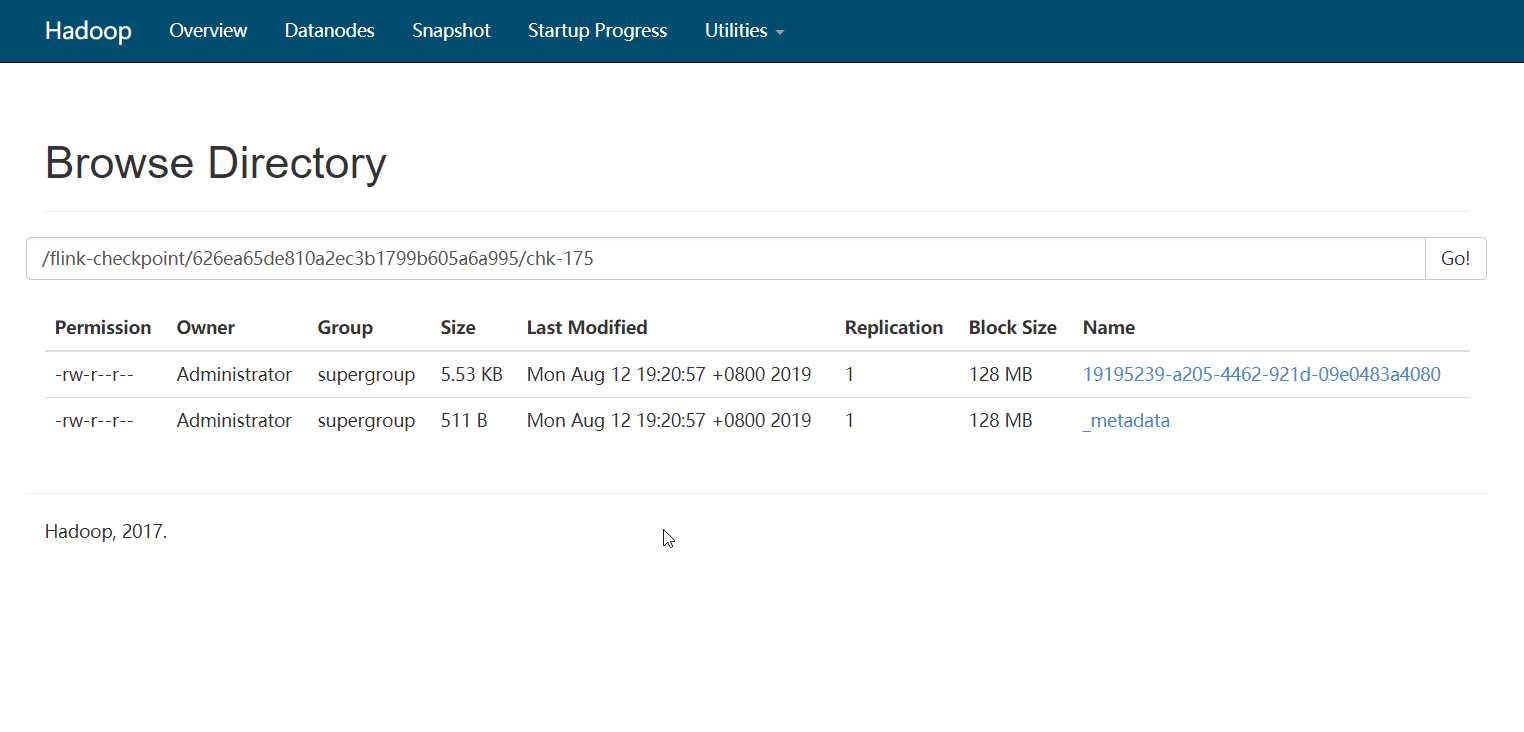Viewport: 1524px width, 732px height.
Task: Select the Block Size column header
Action: point(1012,328)
